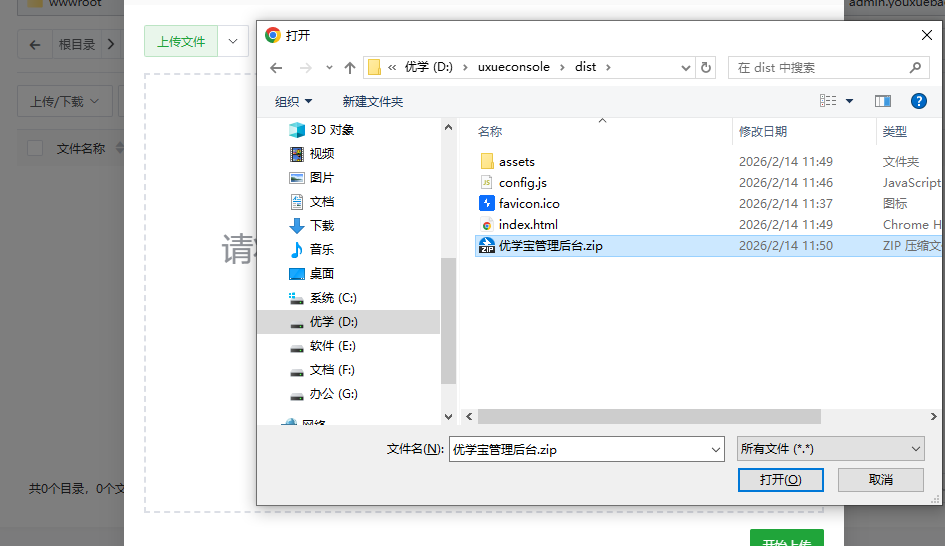Toggle the preview pane icon
The height and width of the screenshot is (546, 945).
[x=883, y=101]
